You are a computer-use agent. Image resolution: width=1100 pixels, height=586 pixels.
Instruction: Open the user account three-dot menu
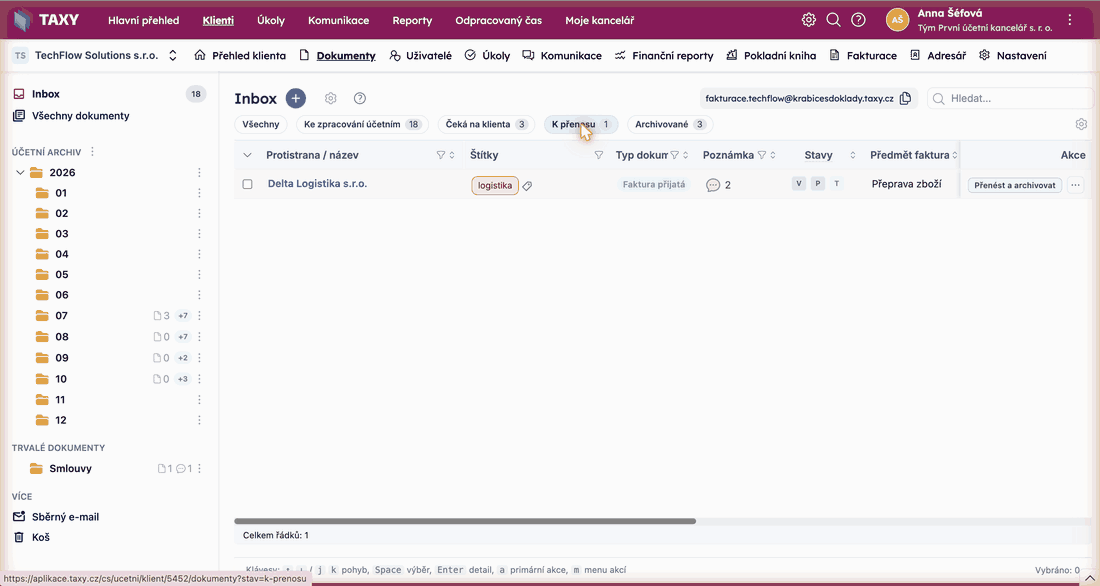(x=1070, y=20)
